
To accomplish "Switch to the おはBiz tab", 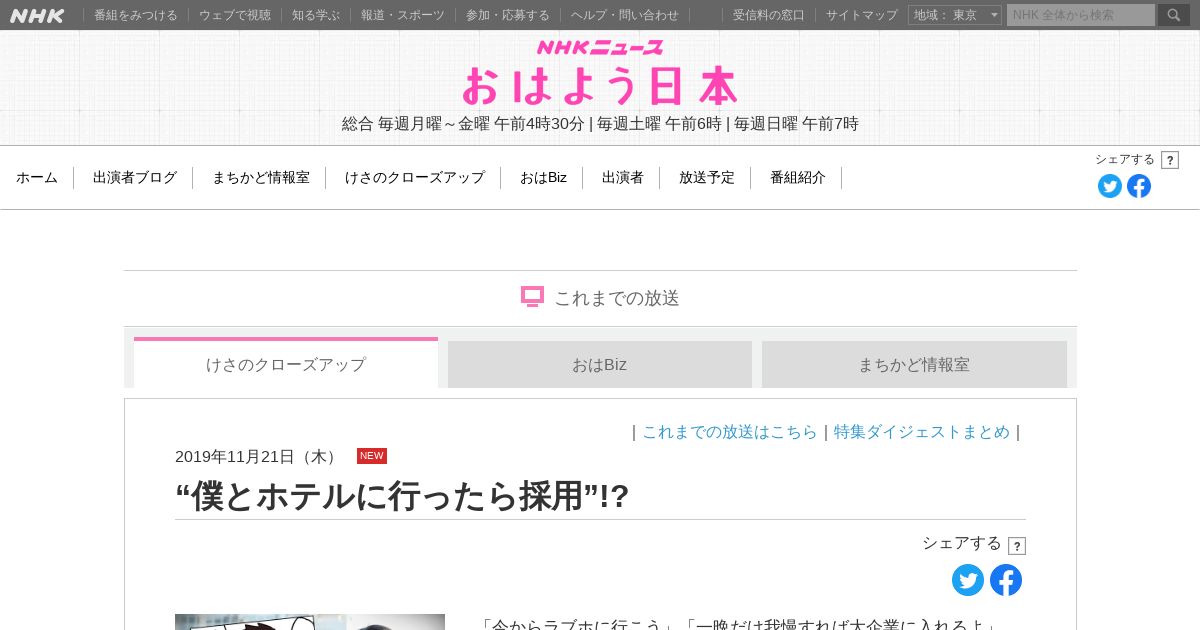I will [600, 364].
